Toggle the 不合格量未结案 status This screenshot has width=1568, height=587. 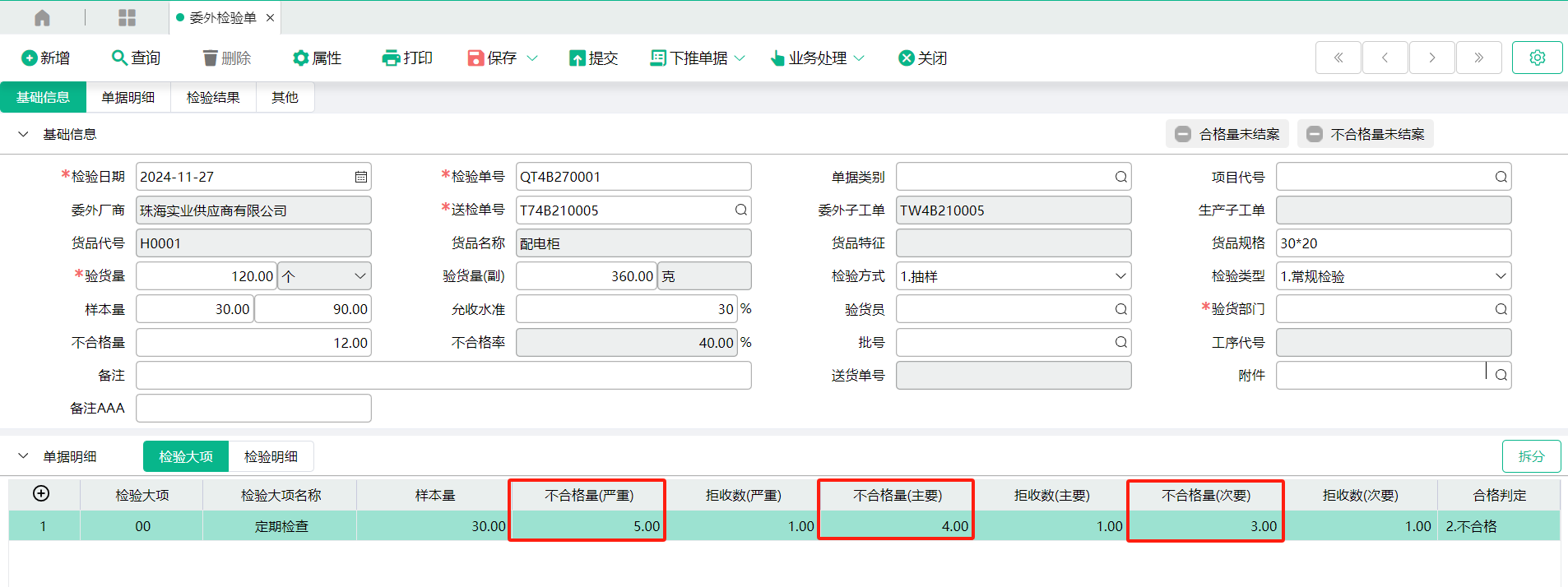click(1366, 134)
